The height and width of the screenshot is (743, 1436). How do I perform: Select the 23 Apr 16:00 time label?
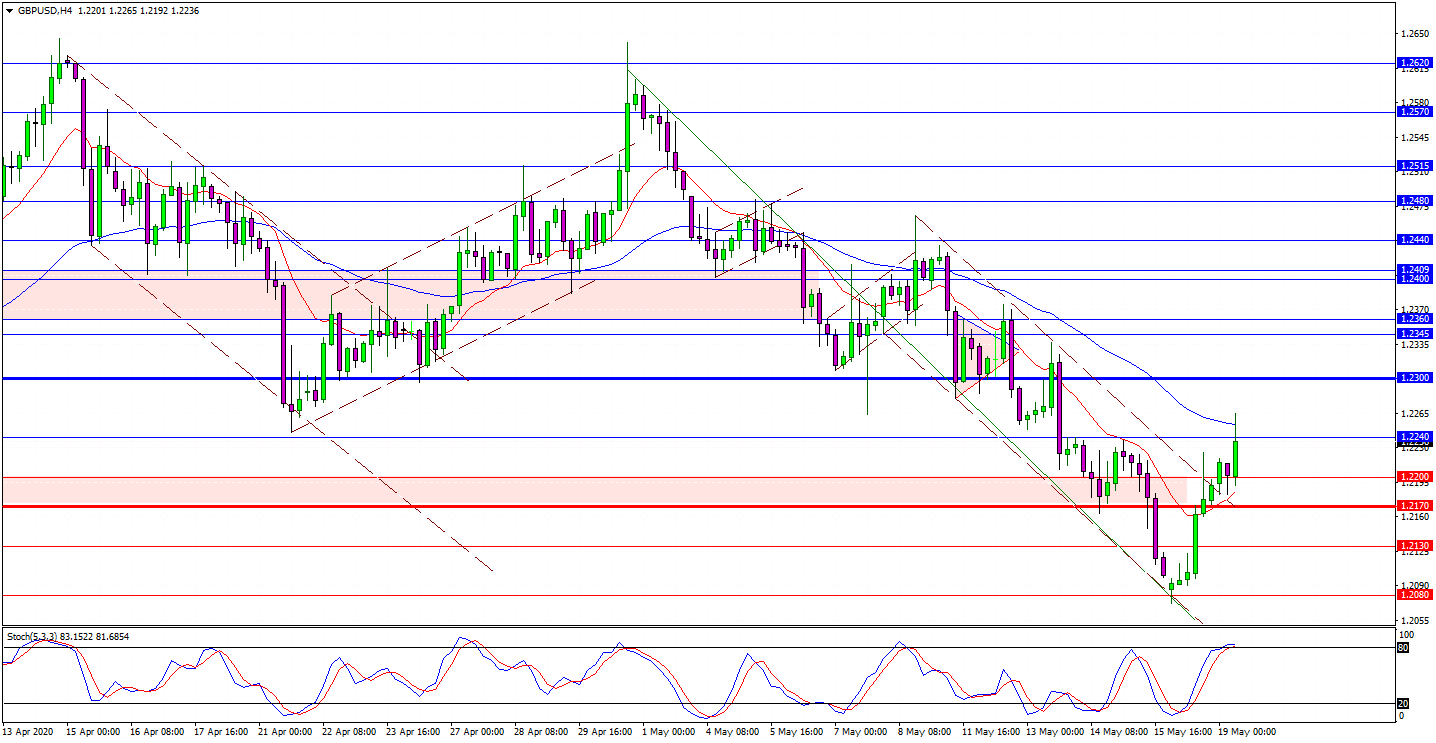pos(413,732)
